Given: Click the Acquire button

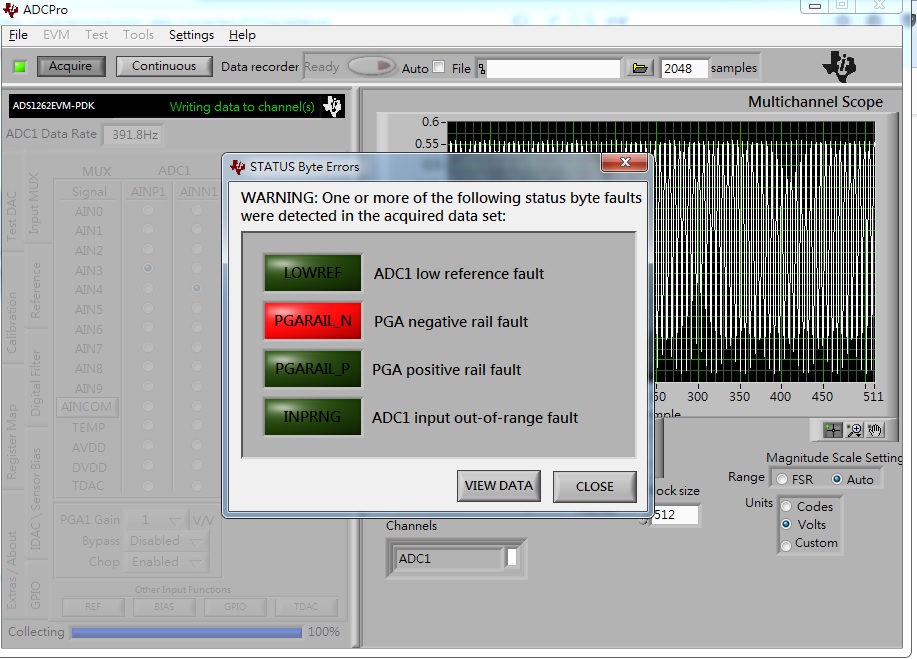Looking at the screenshot, I should pos(71,66).
